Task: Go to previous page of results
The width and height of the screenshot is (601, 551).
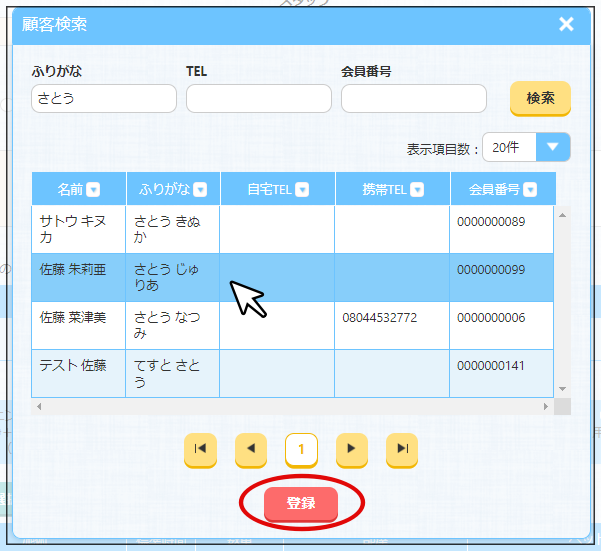Action: click(x=250, y=450)
